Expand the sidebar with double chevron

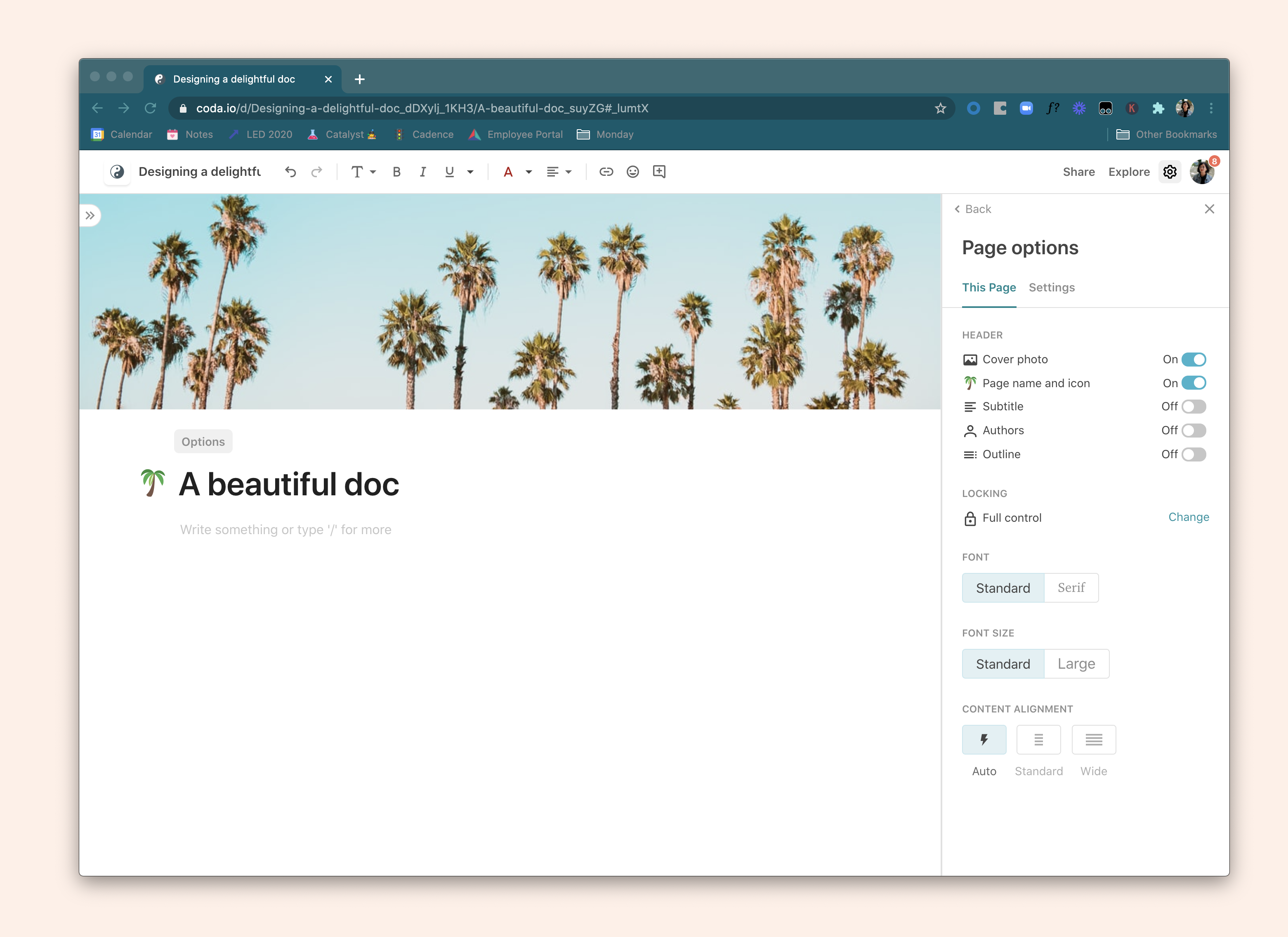90,215
